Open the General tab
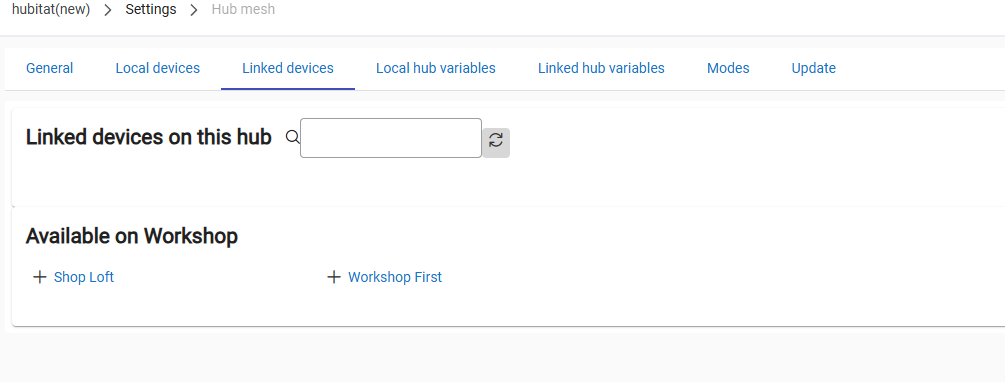The width and height of the screenshot is (1005, 382). [x=49, y=68]
